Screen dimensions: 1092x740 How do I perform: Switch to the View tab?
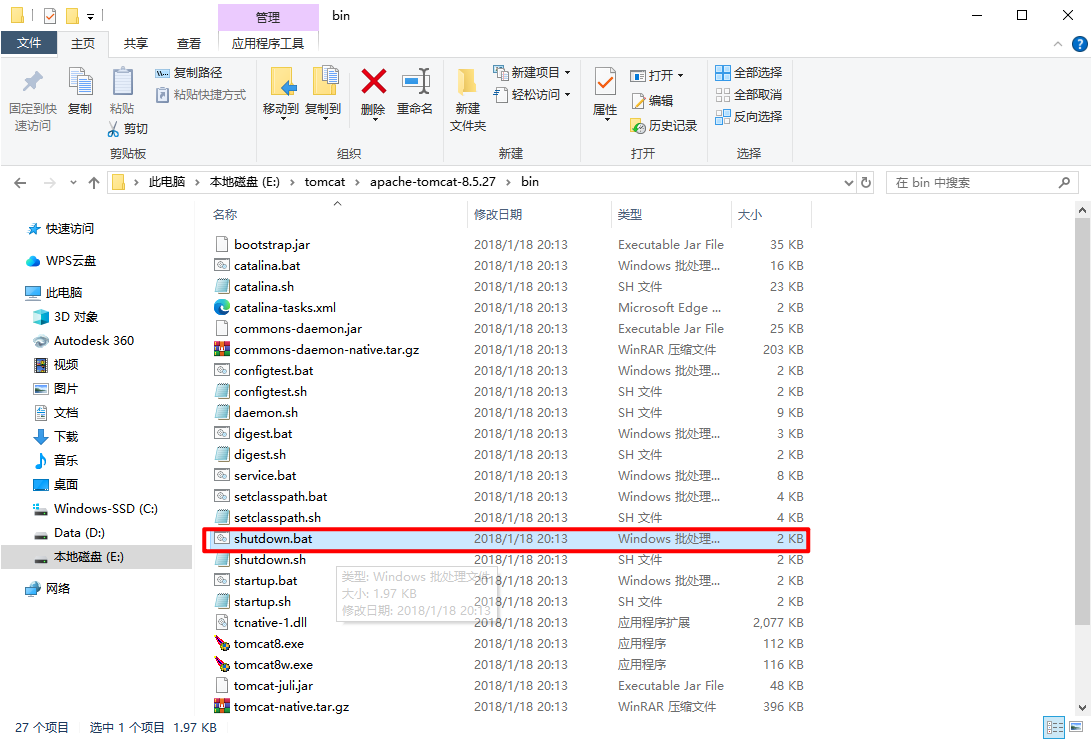189,44
